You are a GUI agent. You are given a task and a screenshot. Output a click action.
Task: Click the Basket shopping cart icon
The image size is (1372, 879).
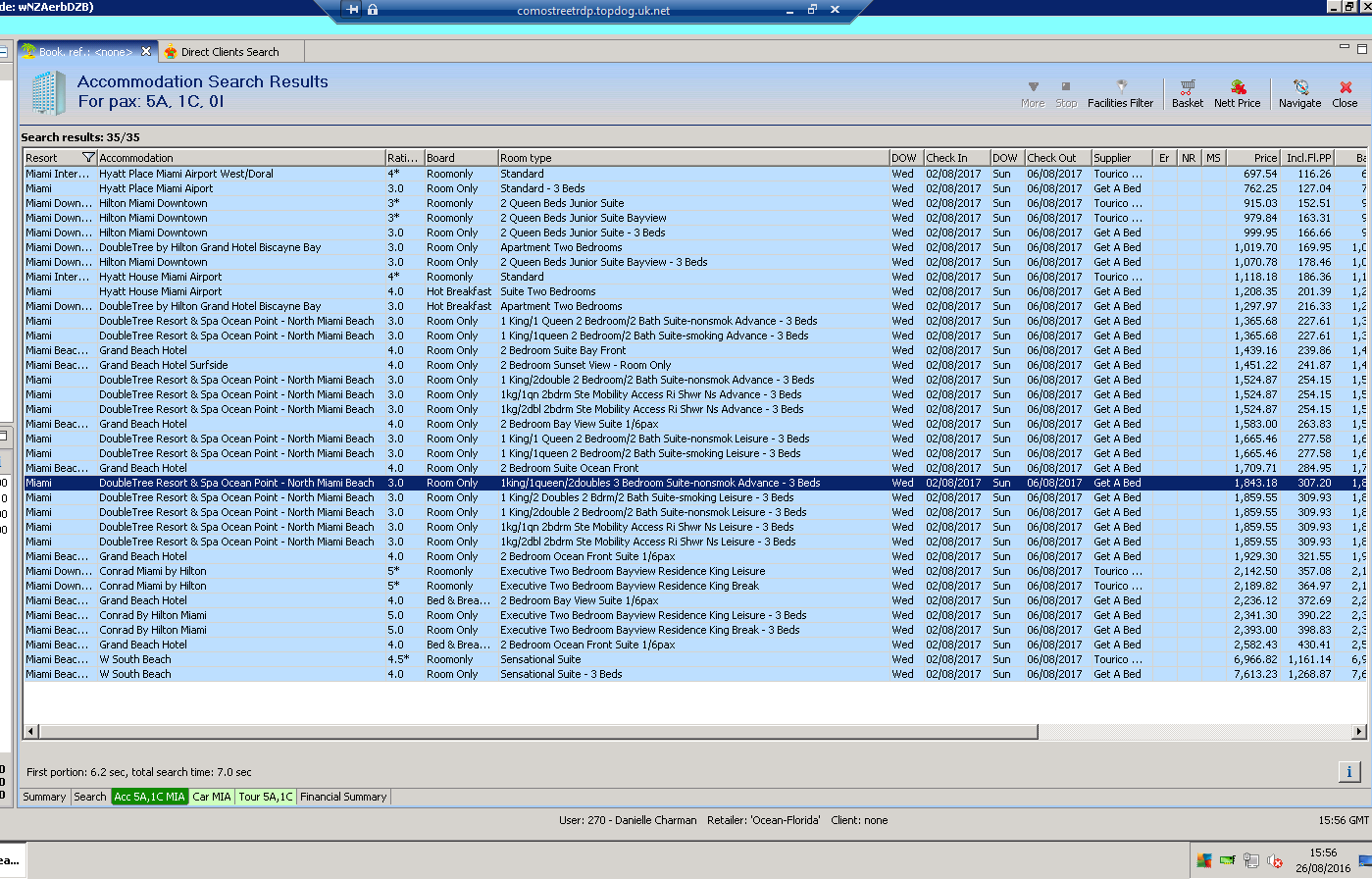tap(1187, 94)
